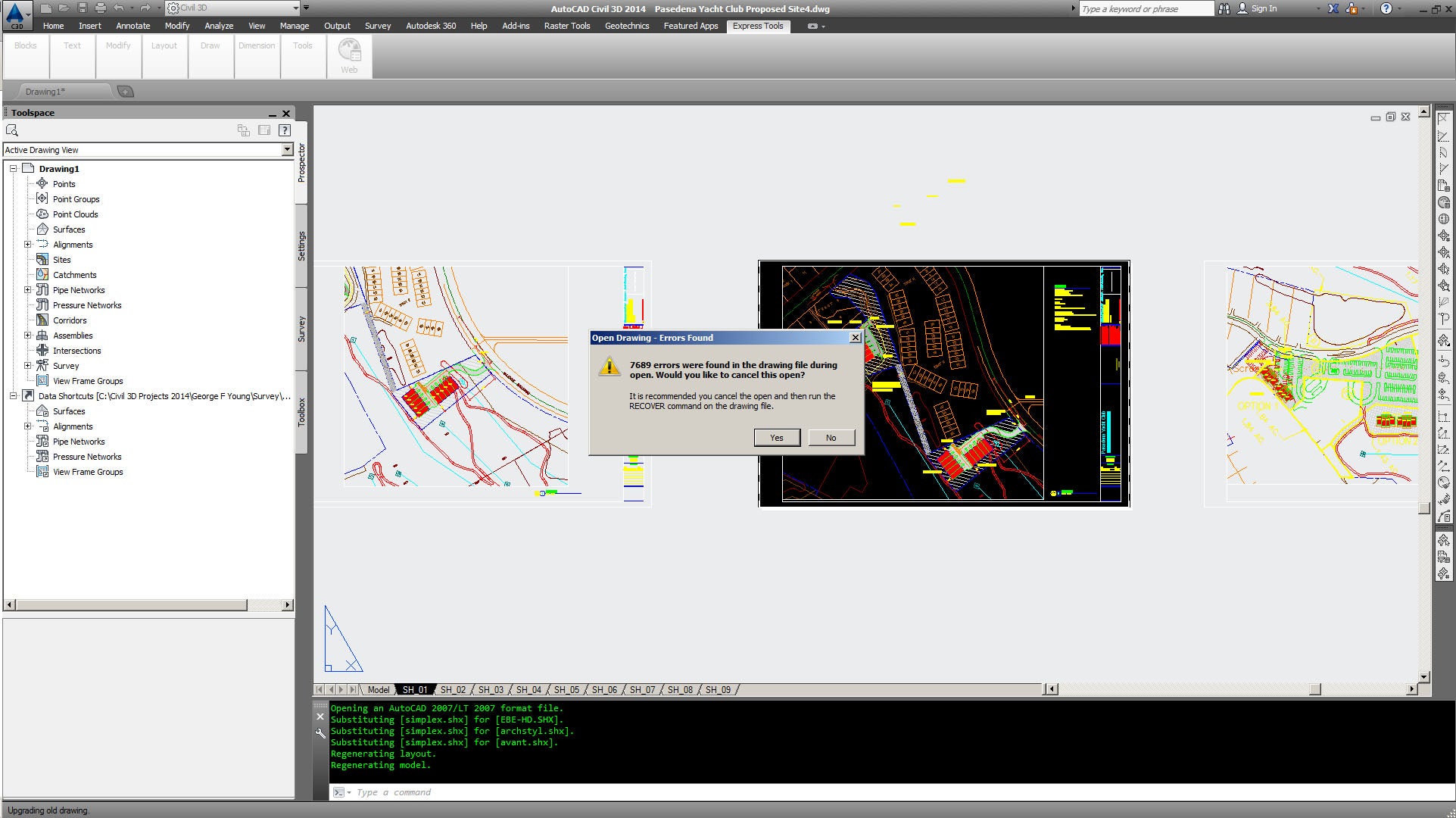The image size is (1456, 818).
Task: Switch to the SH_05 layout tab
Action: pyautogui.click(x=566, y=690)
